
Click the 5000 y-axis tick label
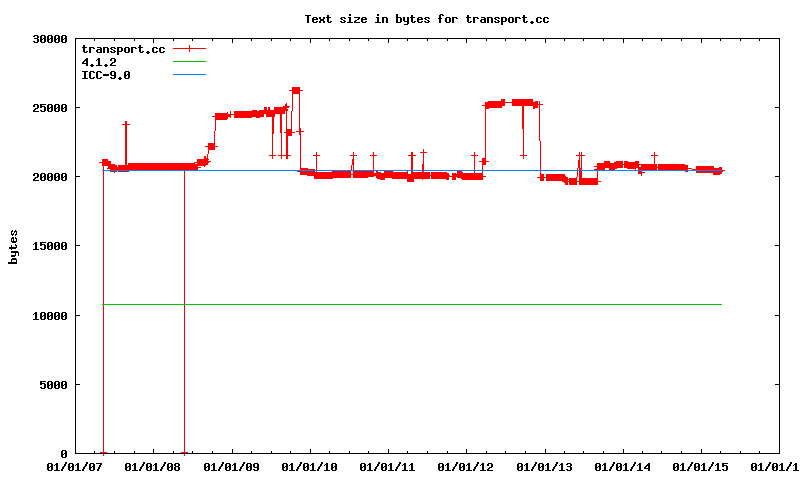point(53,385)
